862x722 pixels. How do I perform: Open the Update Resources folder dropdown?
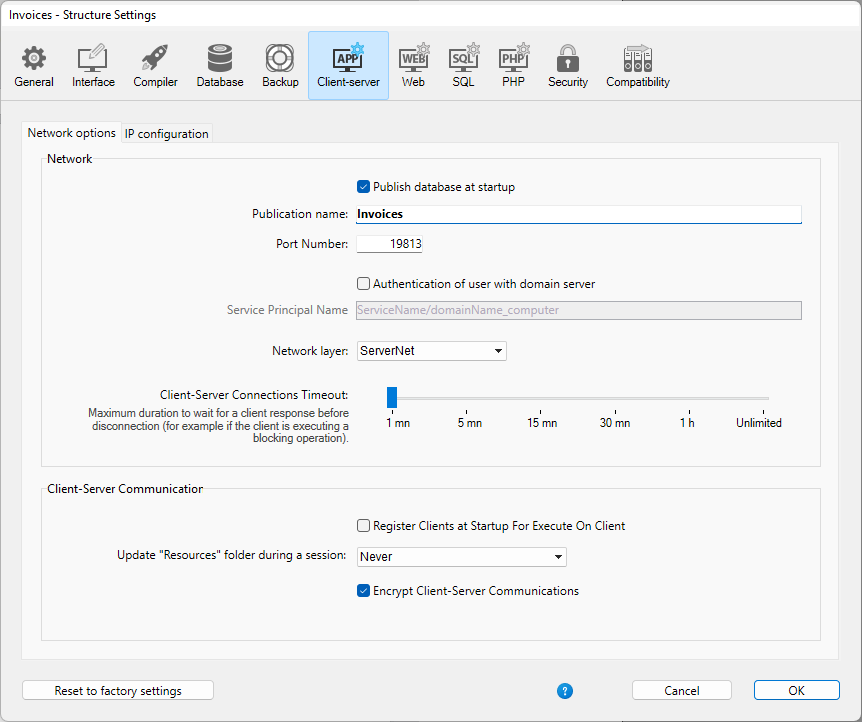click(461, 557)
